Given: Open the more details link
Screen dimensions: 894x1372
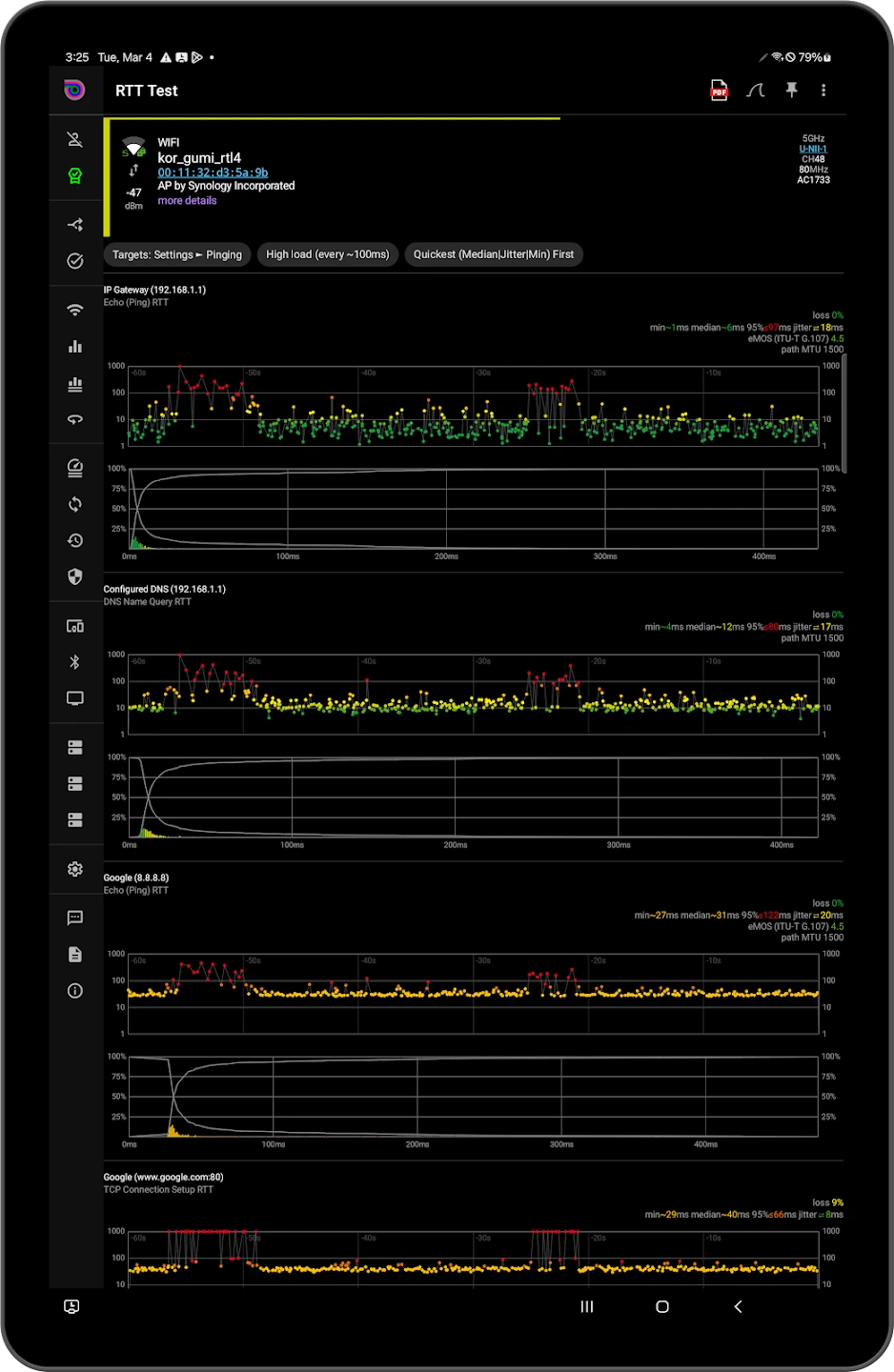Looking at the screenshot, I should 187,201.
